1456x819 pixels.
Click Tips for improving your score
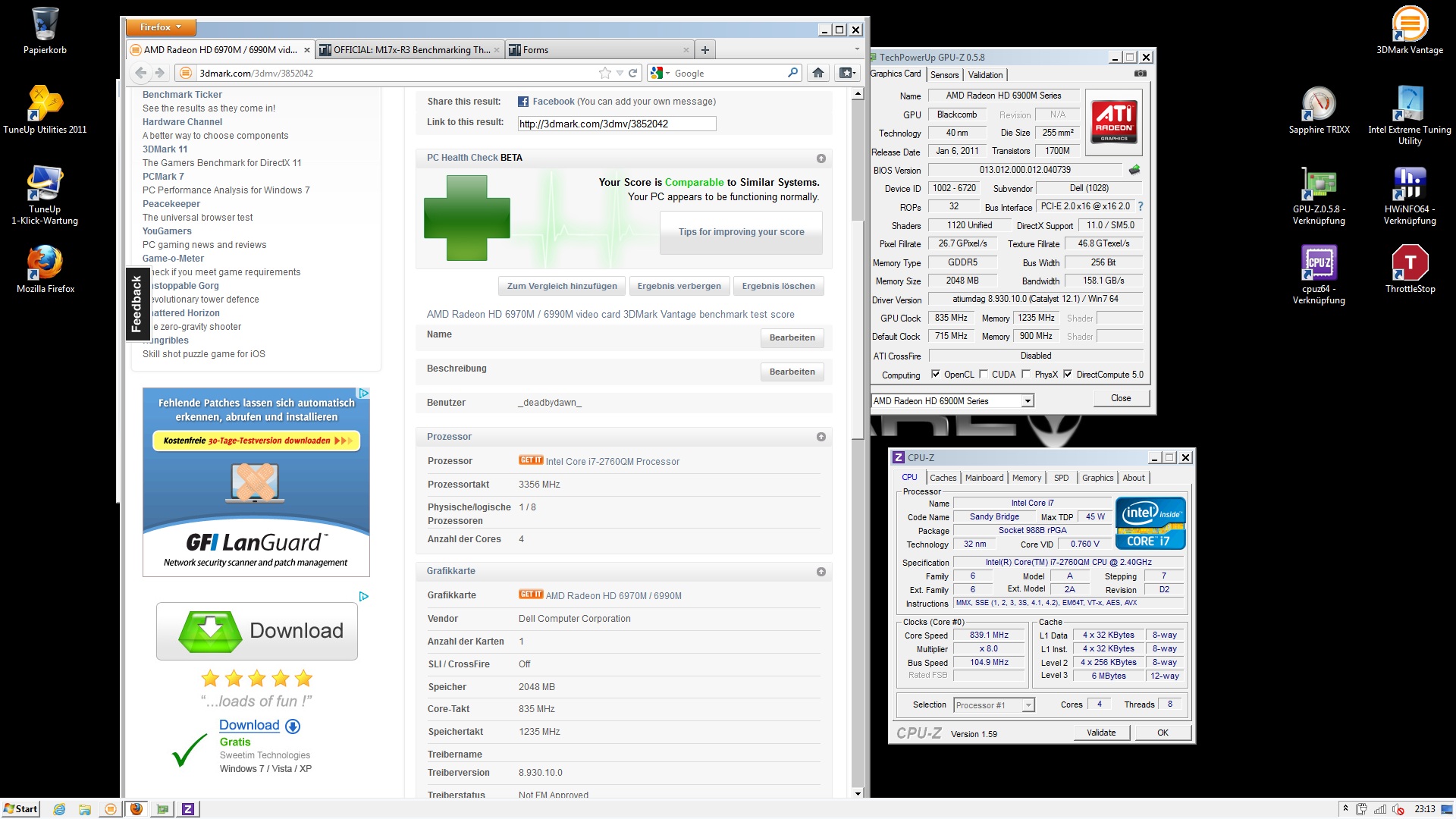pyautogui.click(x=741, y=232)
